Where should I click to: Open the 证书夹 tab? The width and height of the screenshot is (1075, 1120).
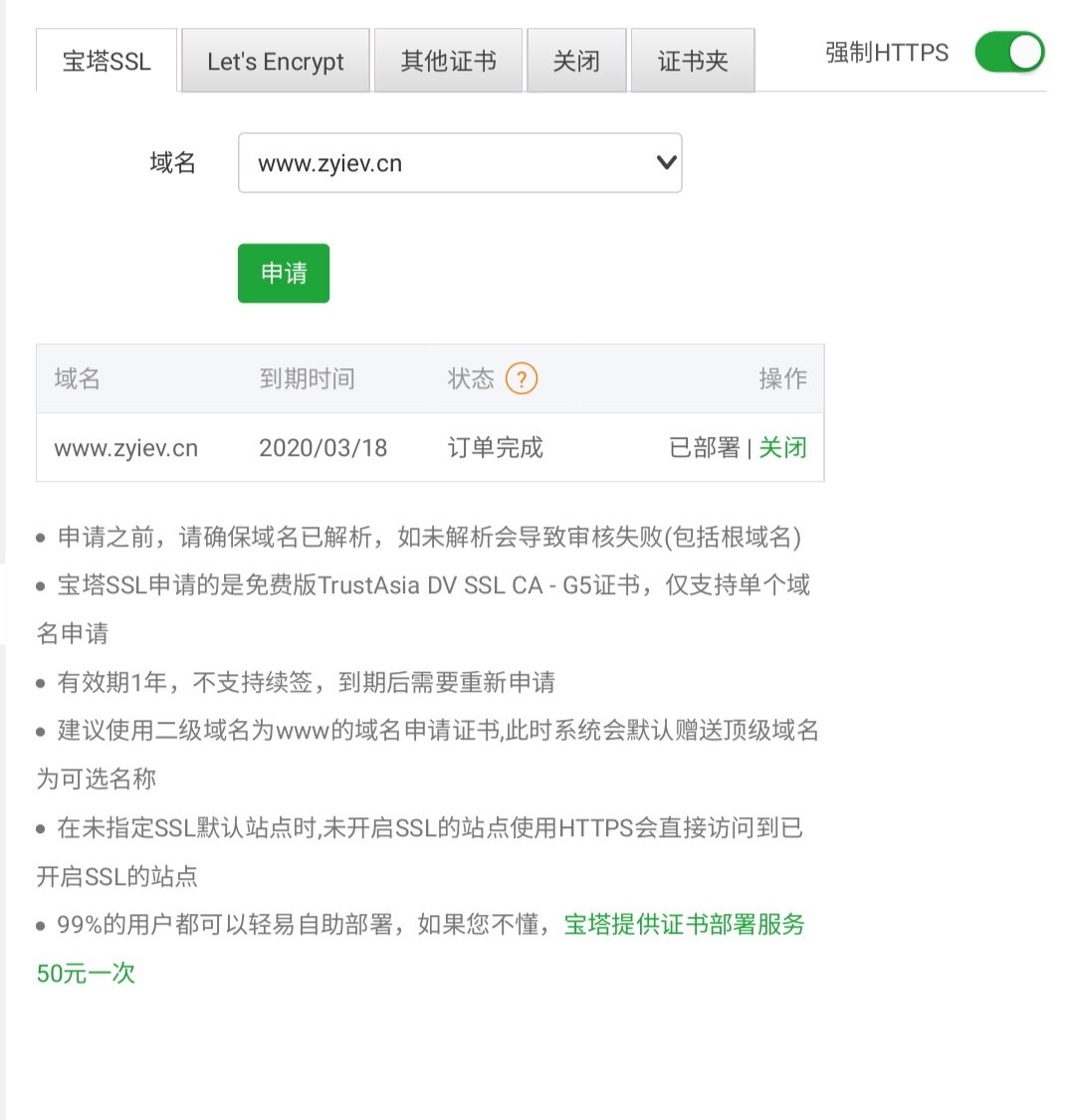point(693,62)
